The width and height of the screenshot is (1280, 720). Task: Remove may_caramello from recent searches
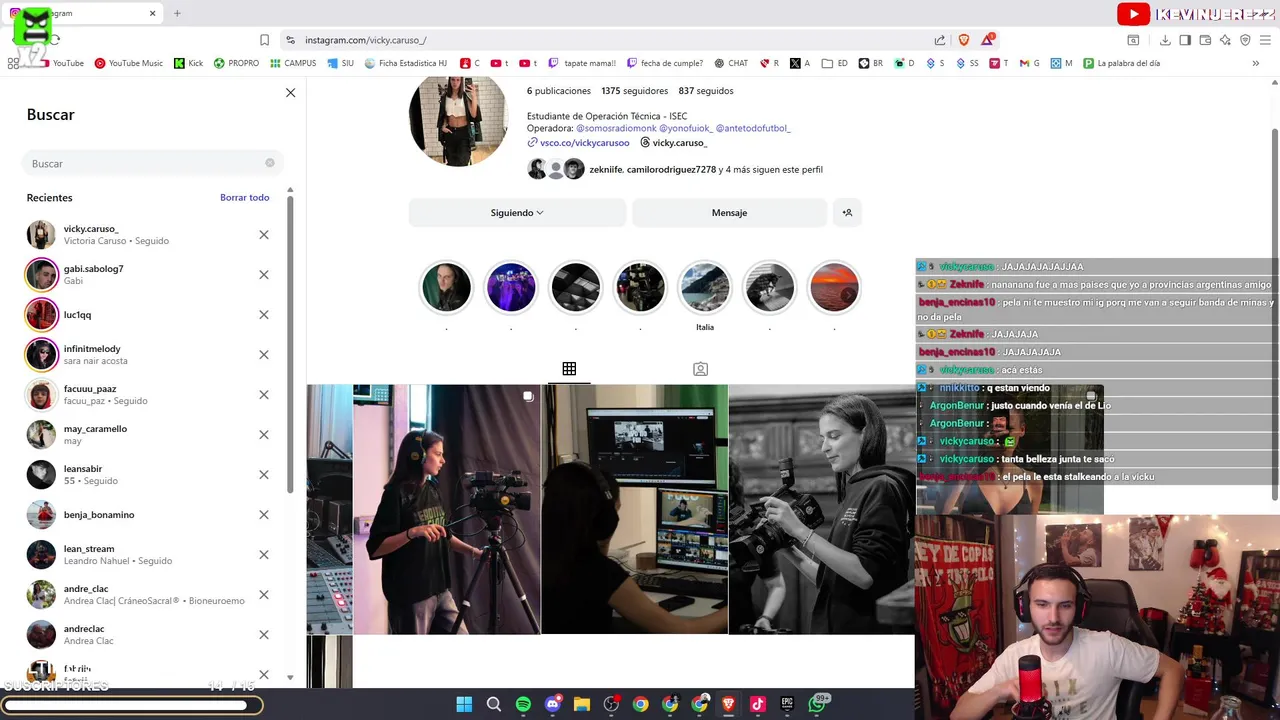click(264, 435)
